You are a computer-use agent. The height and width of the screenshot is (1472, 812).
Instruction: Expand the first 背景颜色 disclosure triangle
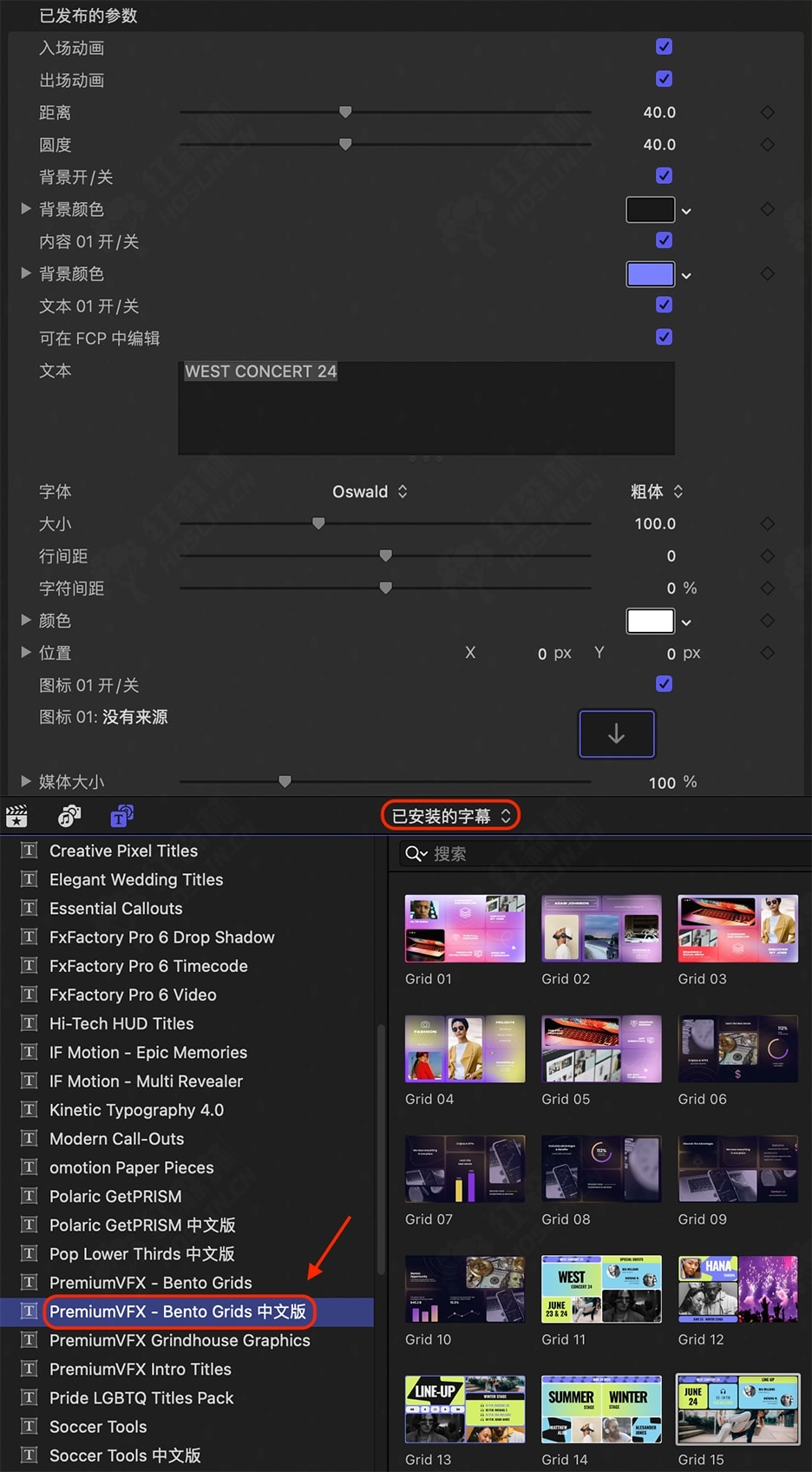(26, 209)
